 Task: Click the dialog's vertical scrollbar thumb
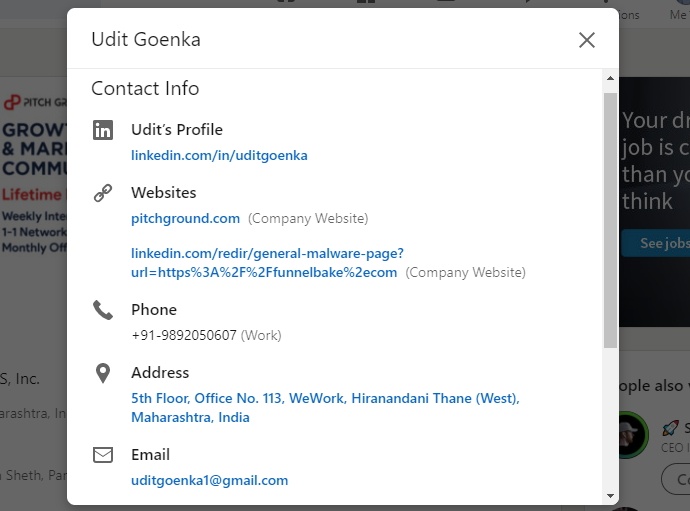(610, 221)
